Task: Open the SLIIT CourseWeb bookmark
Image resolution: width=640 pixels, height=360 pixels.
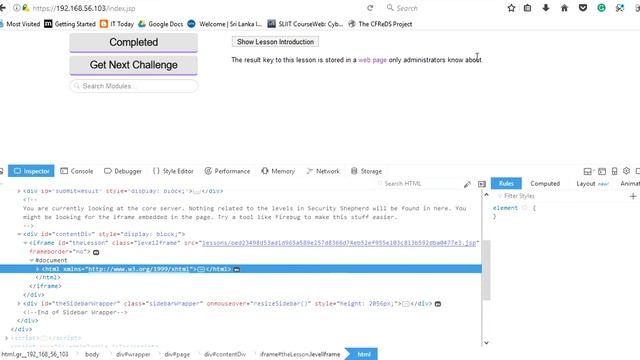Action: [305, 24]
